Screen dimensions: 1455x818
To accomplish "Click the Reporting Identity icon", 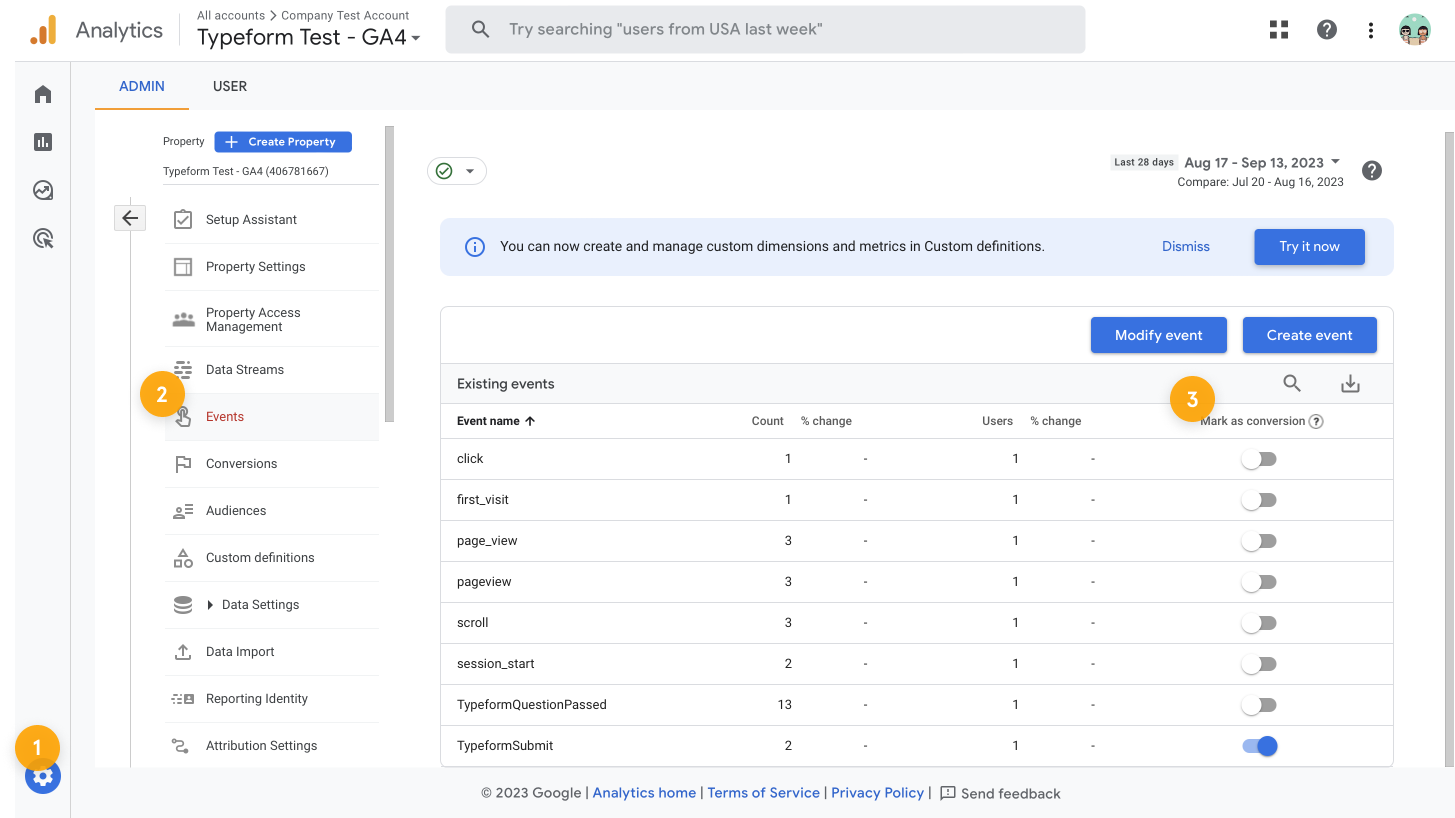I will pyautogui.click(x=183, y=698).
